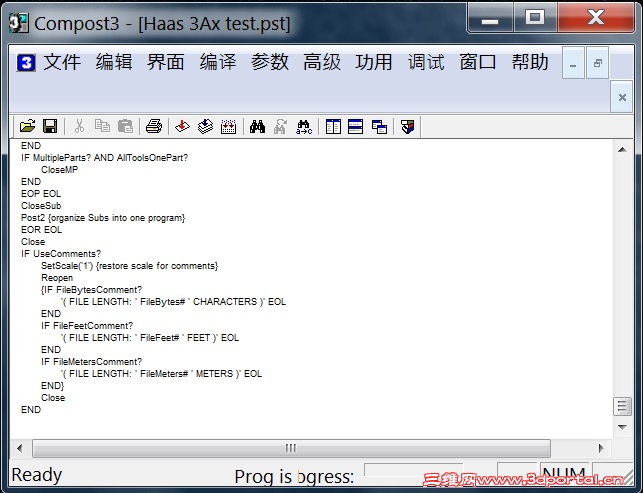This screenshot has width=643, height=493.
Task: Paste clipboard using the paste icon
Action: coord(125,126)
